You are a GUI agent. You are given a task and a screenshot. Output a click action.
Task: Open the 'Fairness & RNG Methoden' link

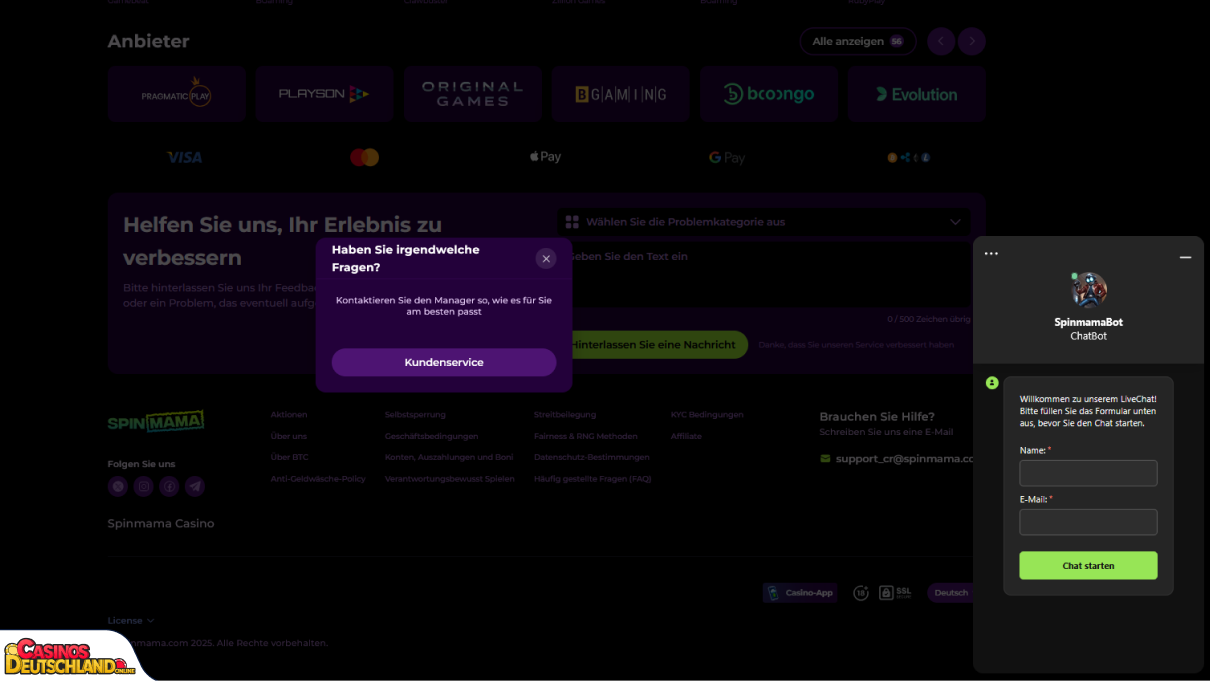point(586,436)
